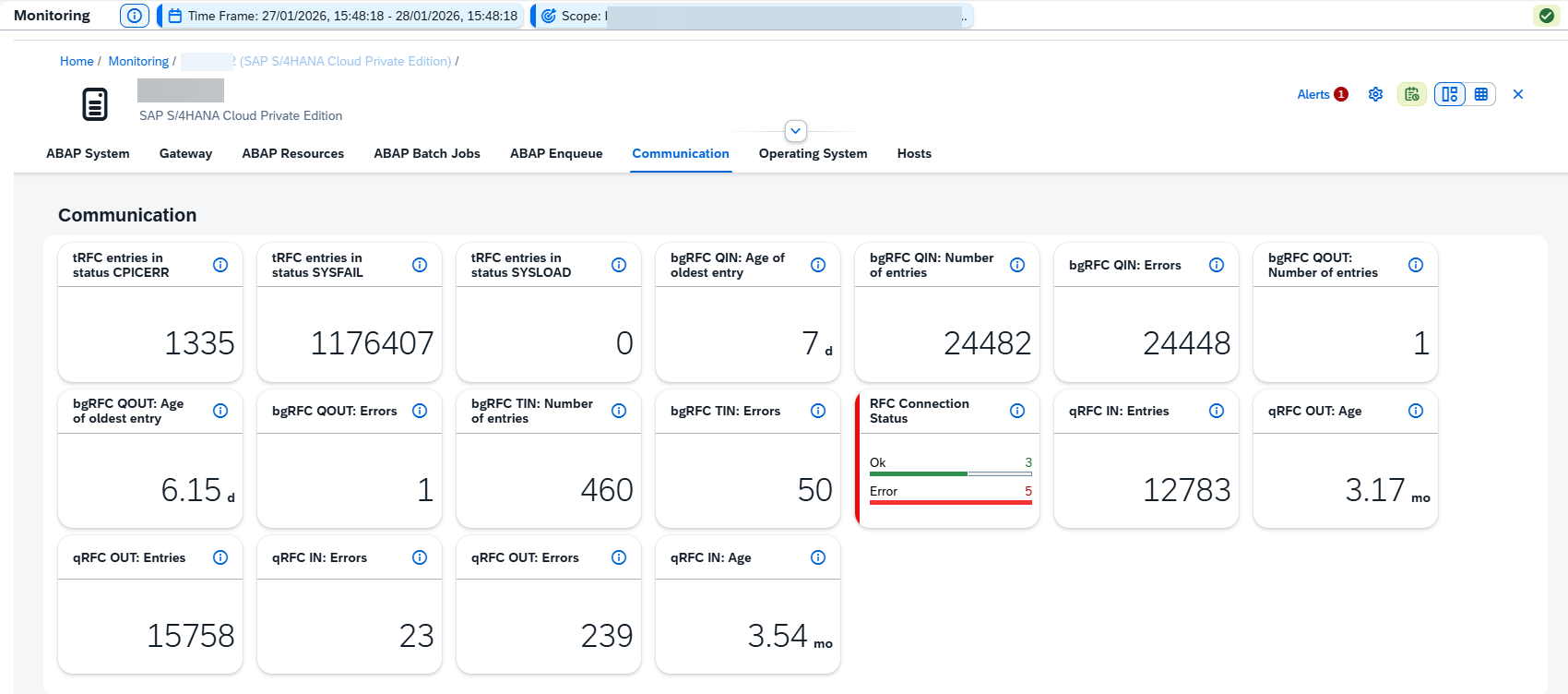Open the settings gear icon
This screenshot has width=1568, height=694.
point(1375,94)
